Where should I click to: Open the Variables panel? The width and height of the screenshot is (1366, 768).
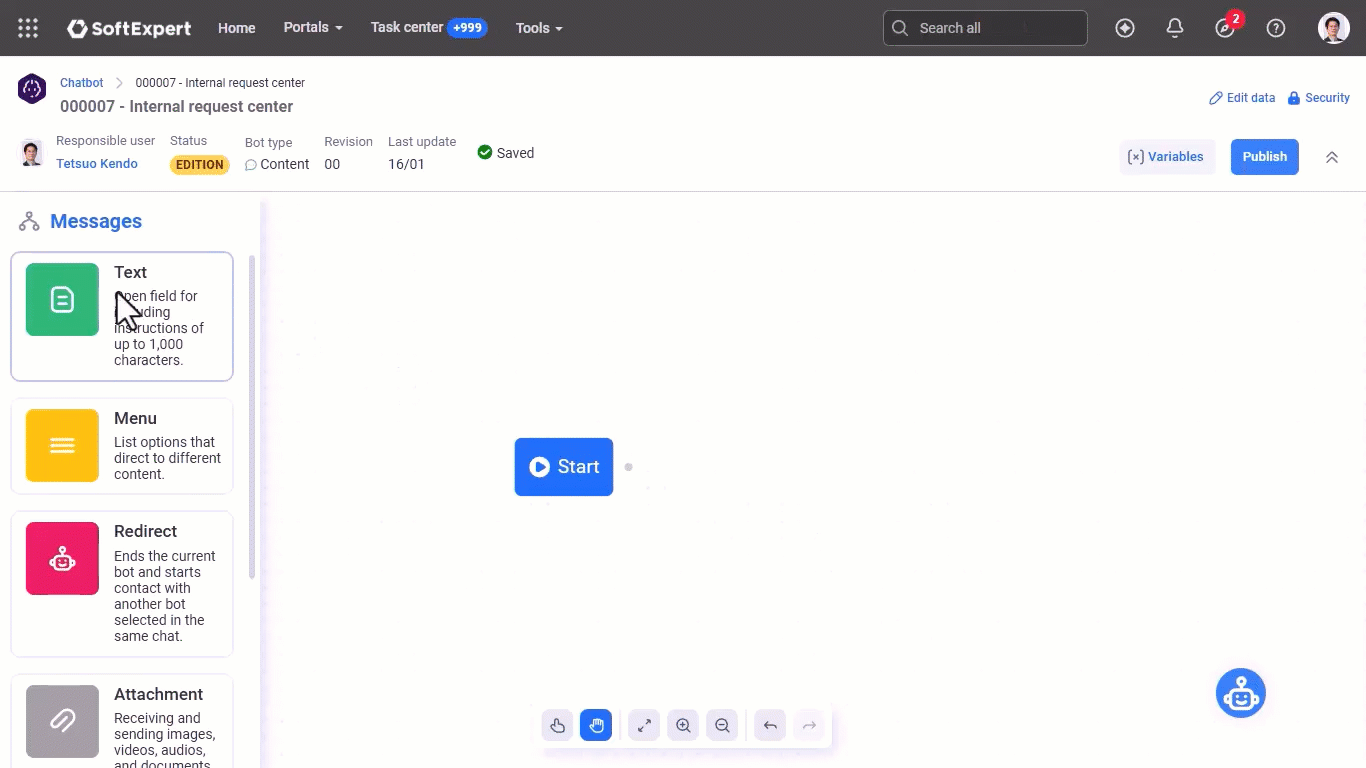[x=1166, y=157]
